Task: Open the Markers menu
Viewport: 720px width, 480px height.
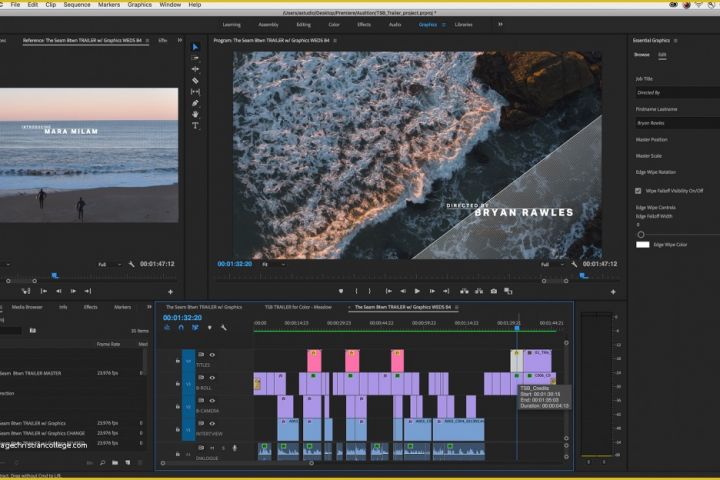Action: [109, 5]
